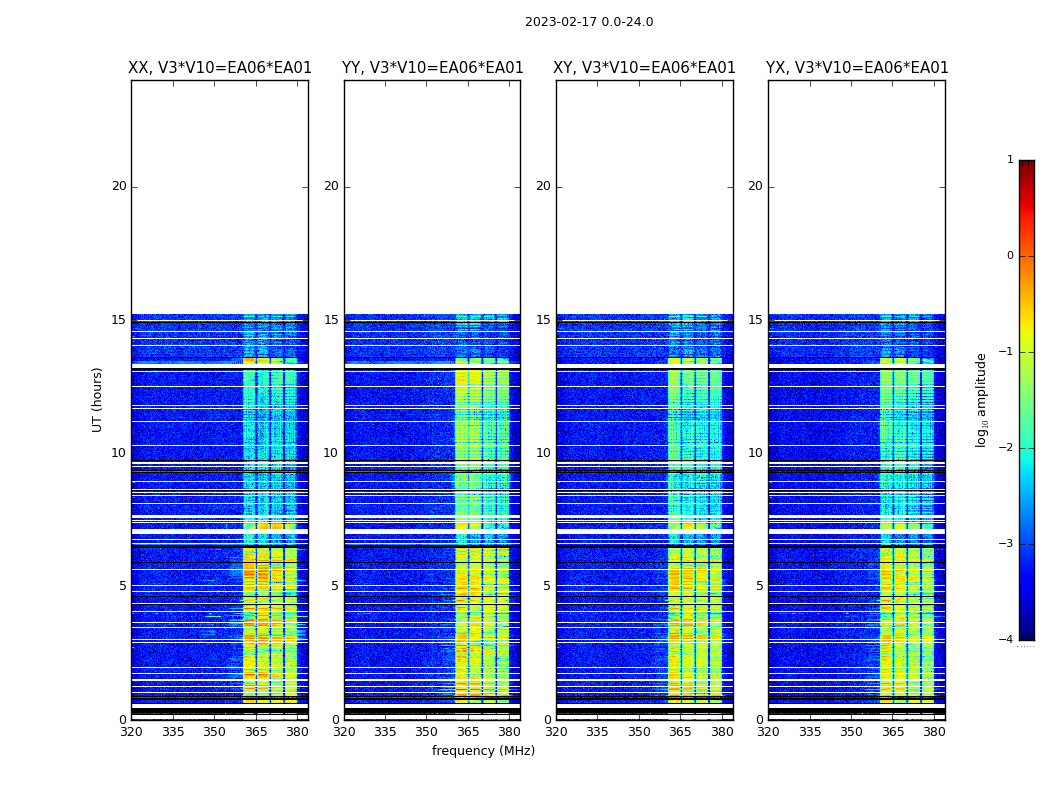Click the 320 tick label under XX panel

(131, 732)
